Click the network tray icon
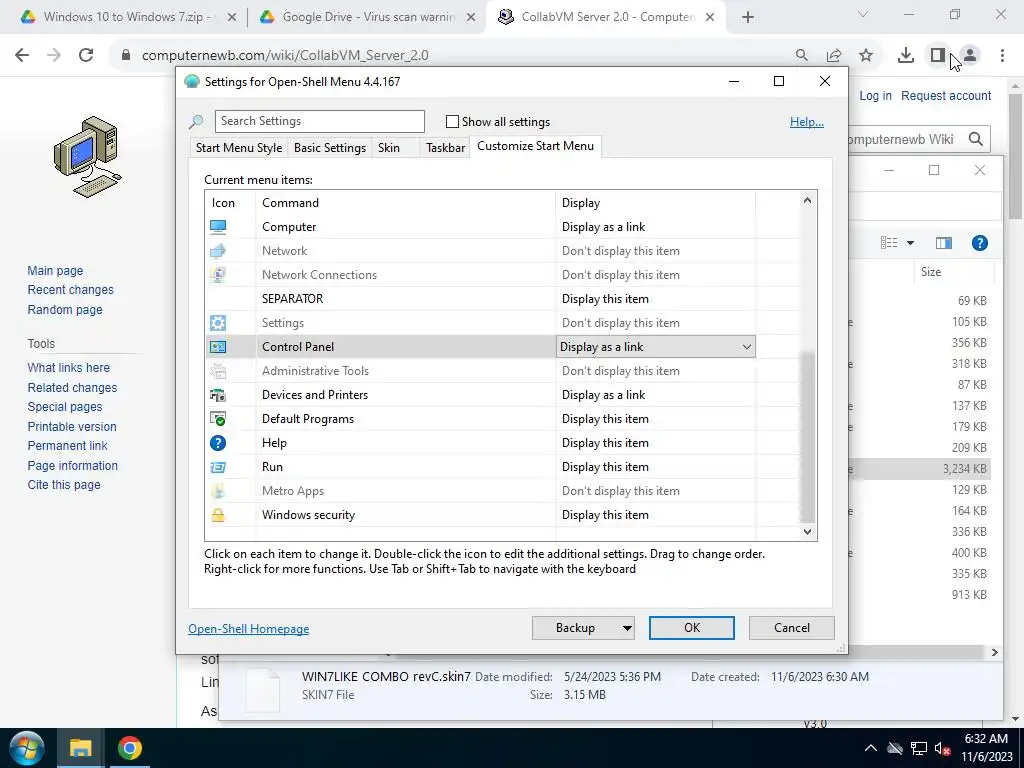1024x768 pixels. [919, 748]
